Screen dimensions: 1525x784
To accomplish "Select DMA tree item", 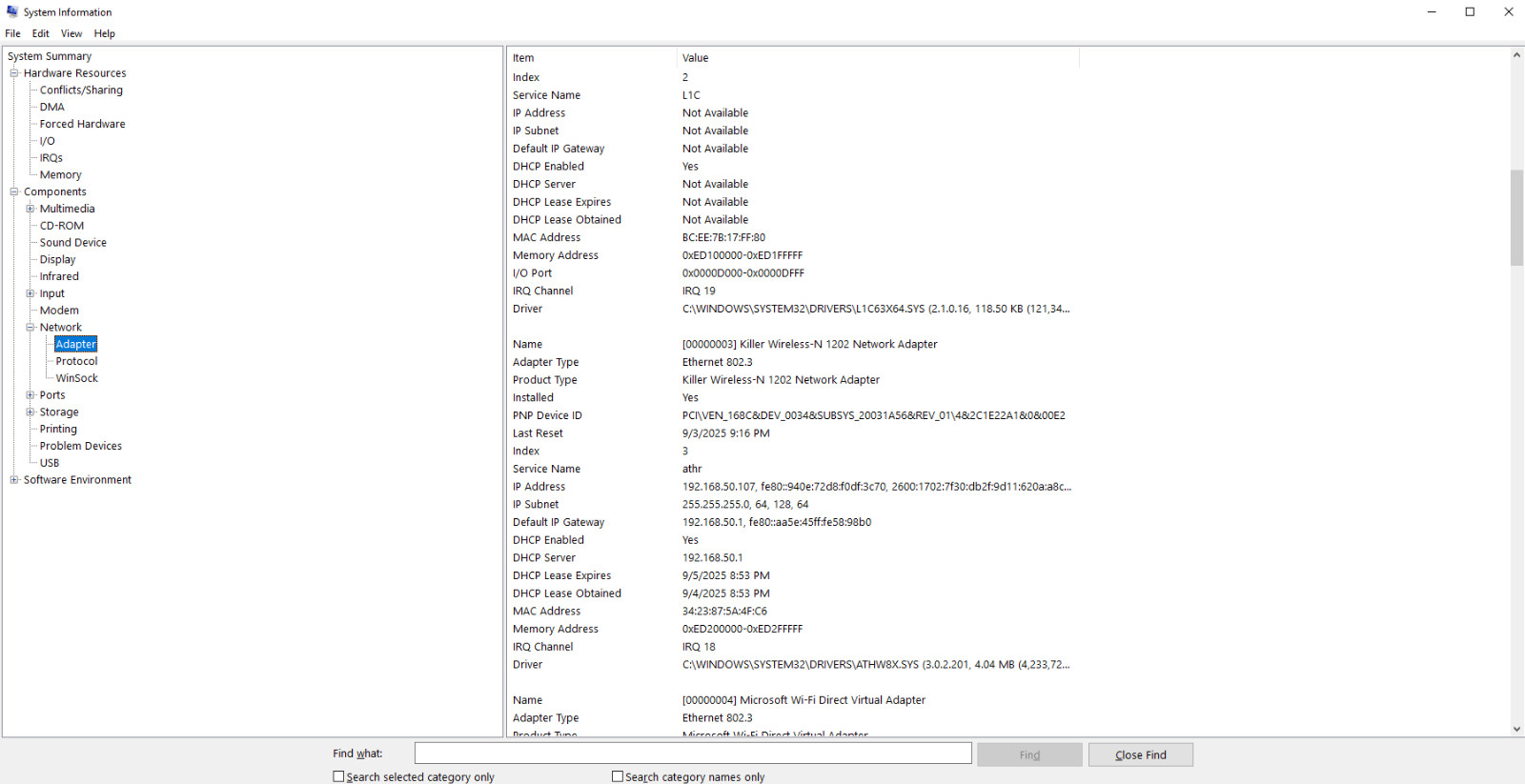I will pos(52,108).
